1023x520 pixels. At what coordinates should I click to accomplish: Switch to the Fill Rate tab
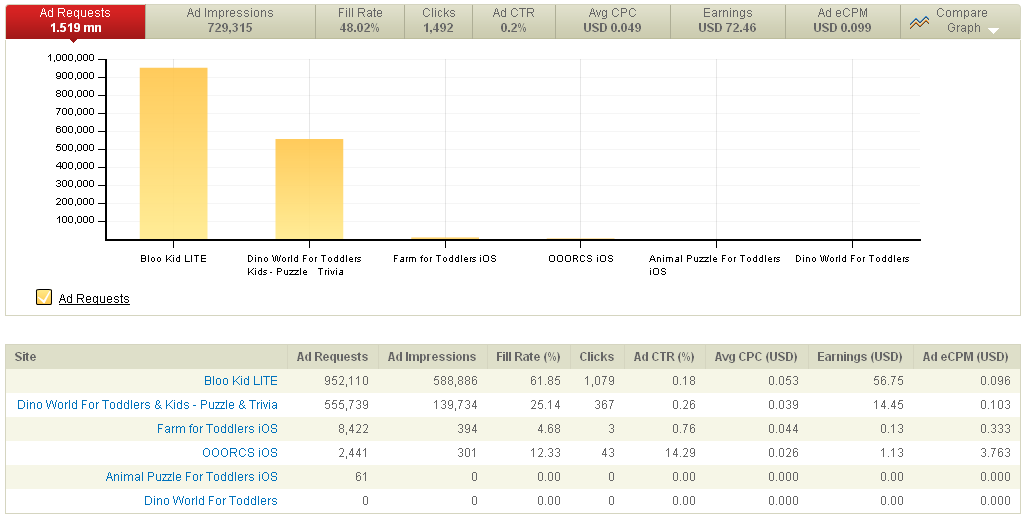point(359,20)
